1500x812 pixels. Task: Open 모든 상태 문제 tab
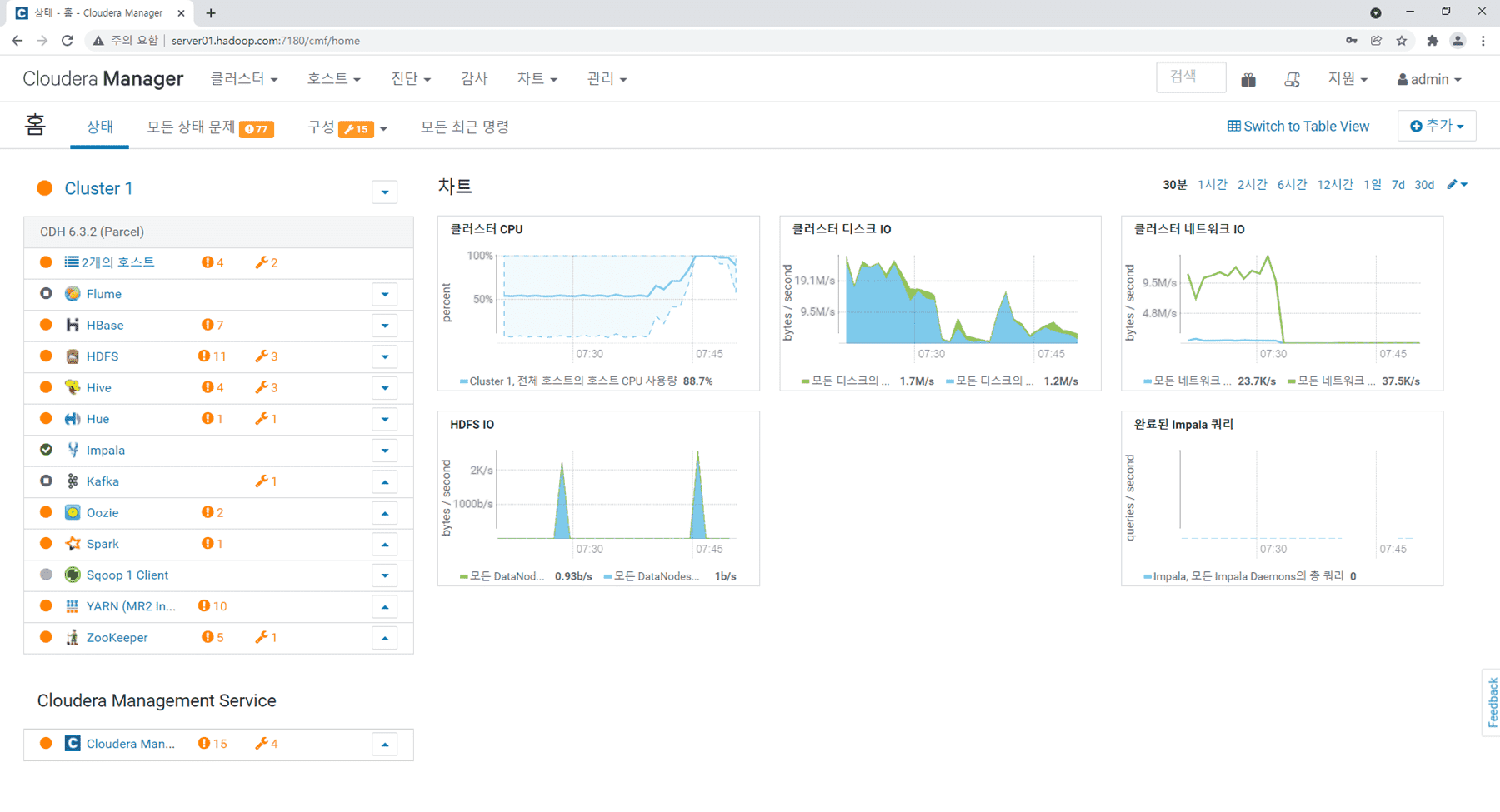210,127
